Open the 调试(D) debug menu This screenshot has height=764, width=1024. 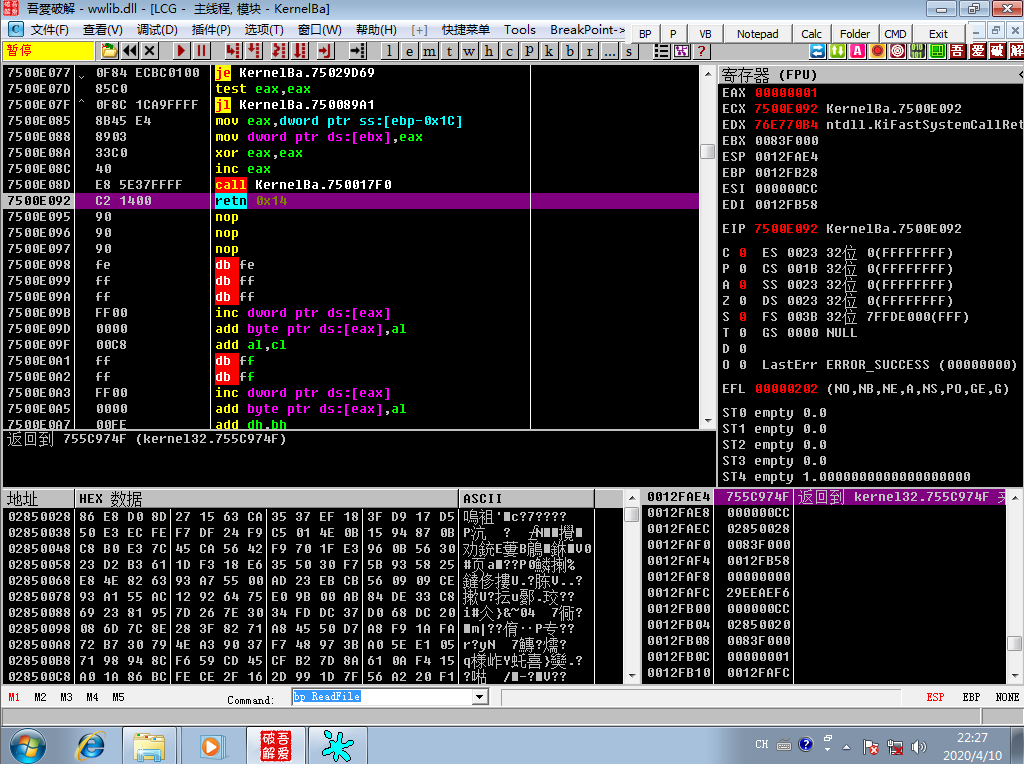(157, 30)
